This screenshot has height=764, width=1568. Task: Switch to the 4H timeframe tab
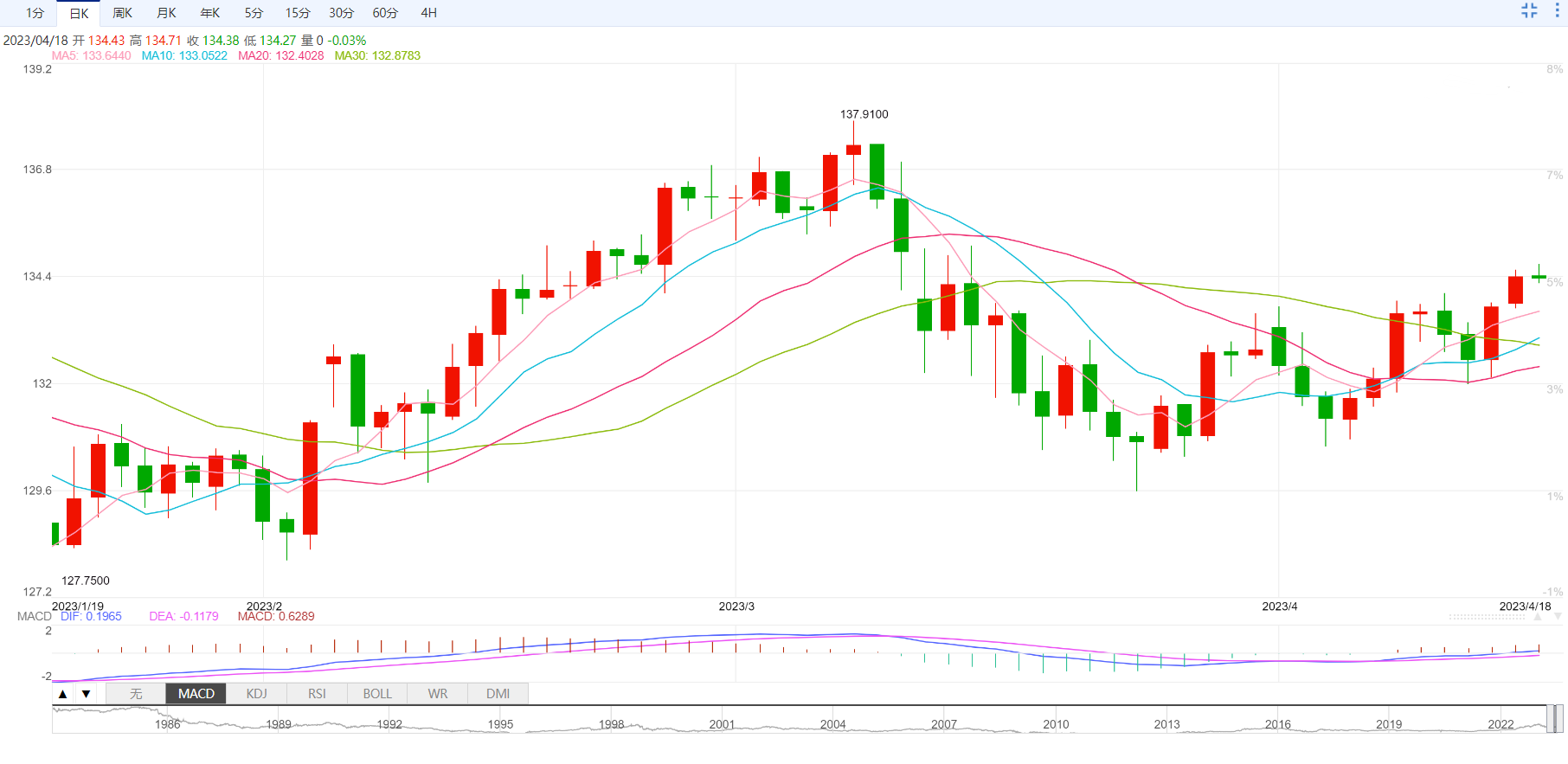(x=428, y=13)
